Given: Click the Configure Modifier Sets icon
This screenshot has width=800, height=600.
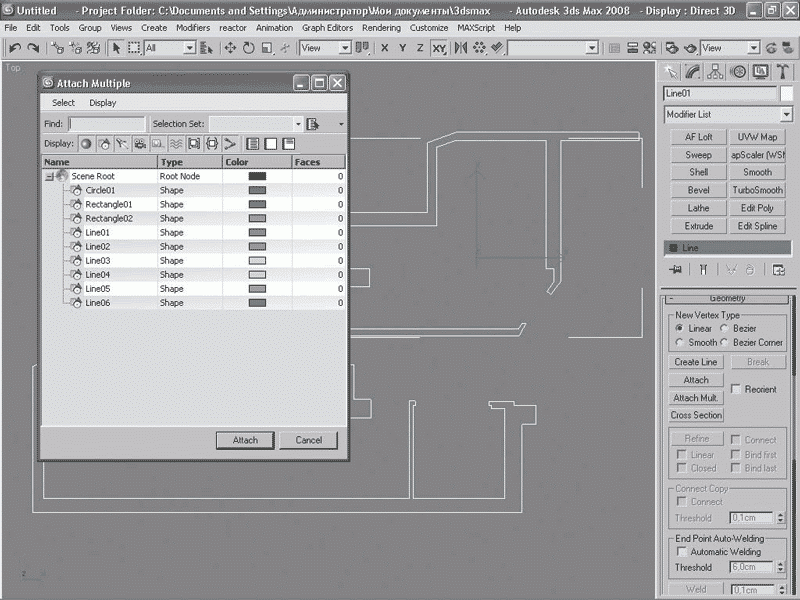Looking at the screenshot, I should coord(778,269).
